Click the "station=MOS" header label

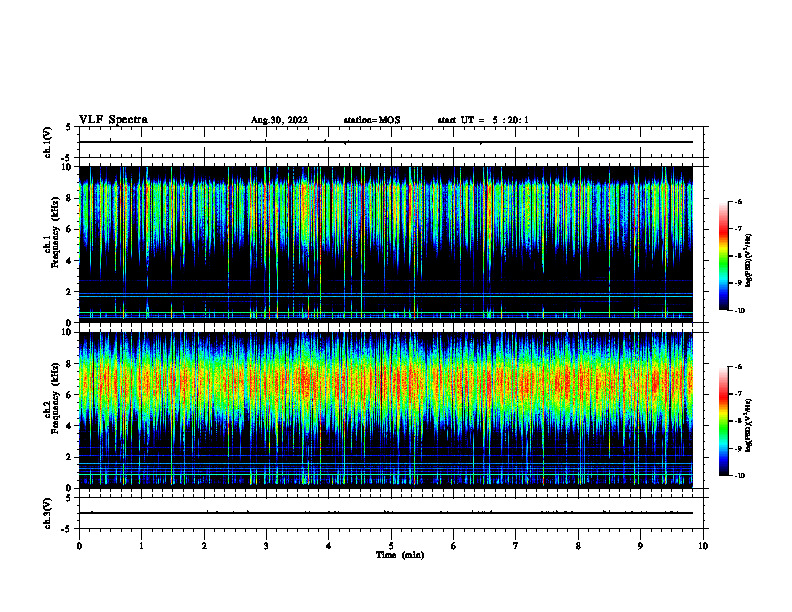[372, 120]
